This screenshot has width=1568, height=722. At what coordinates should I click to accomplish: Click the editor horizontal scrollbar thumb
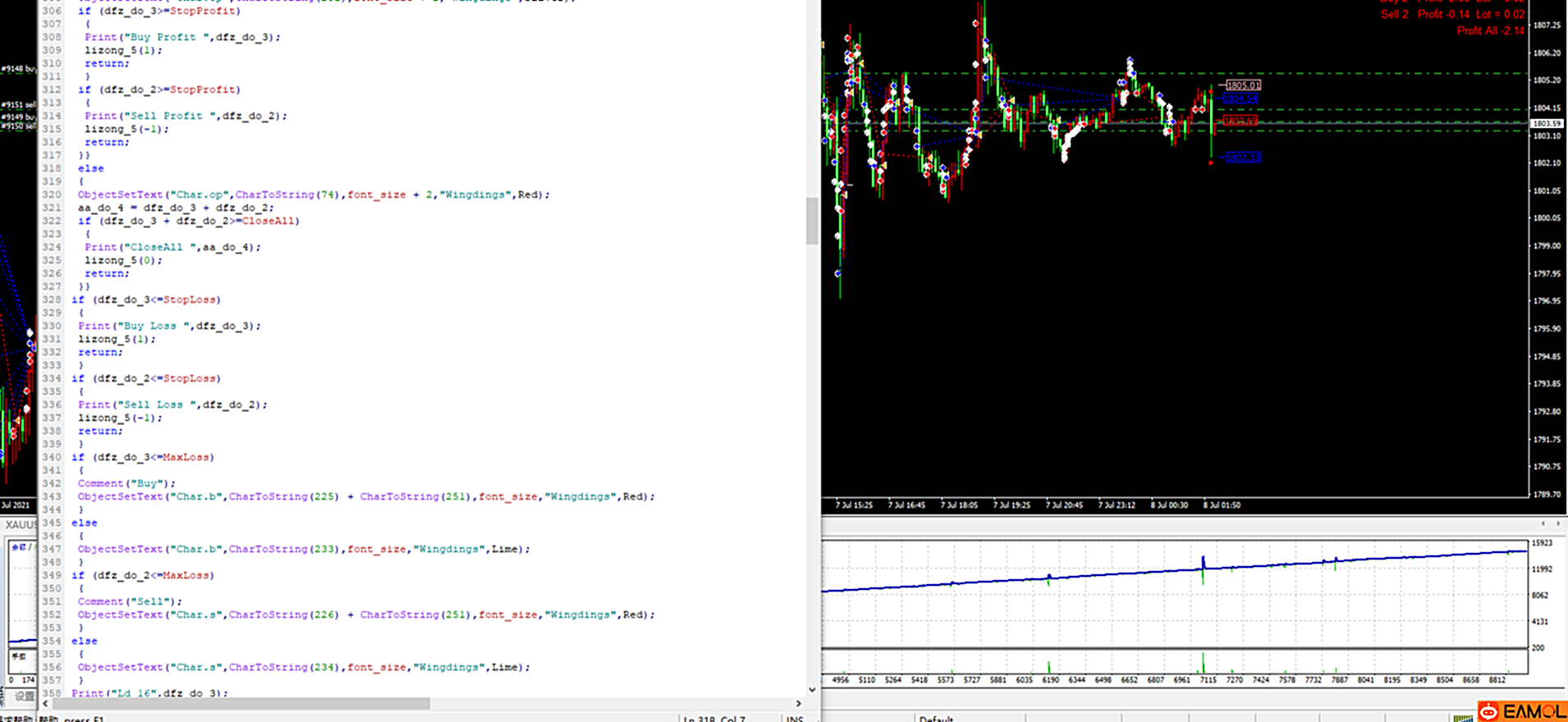pyautogui.click(x=242, y=703)
